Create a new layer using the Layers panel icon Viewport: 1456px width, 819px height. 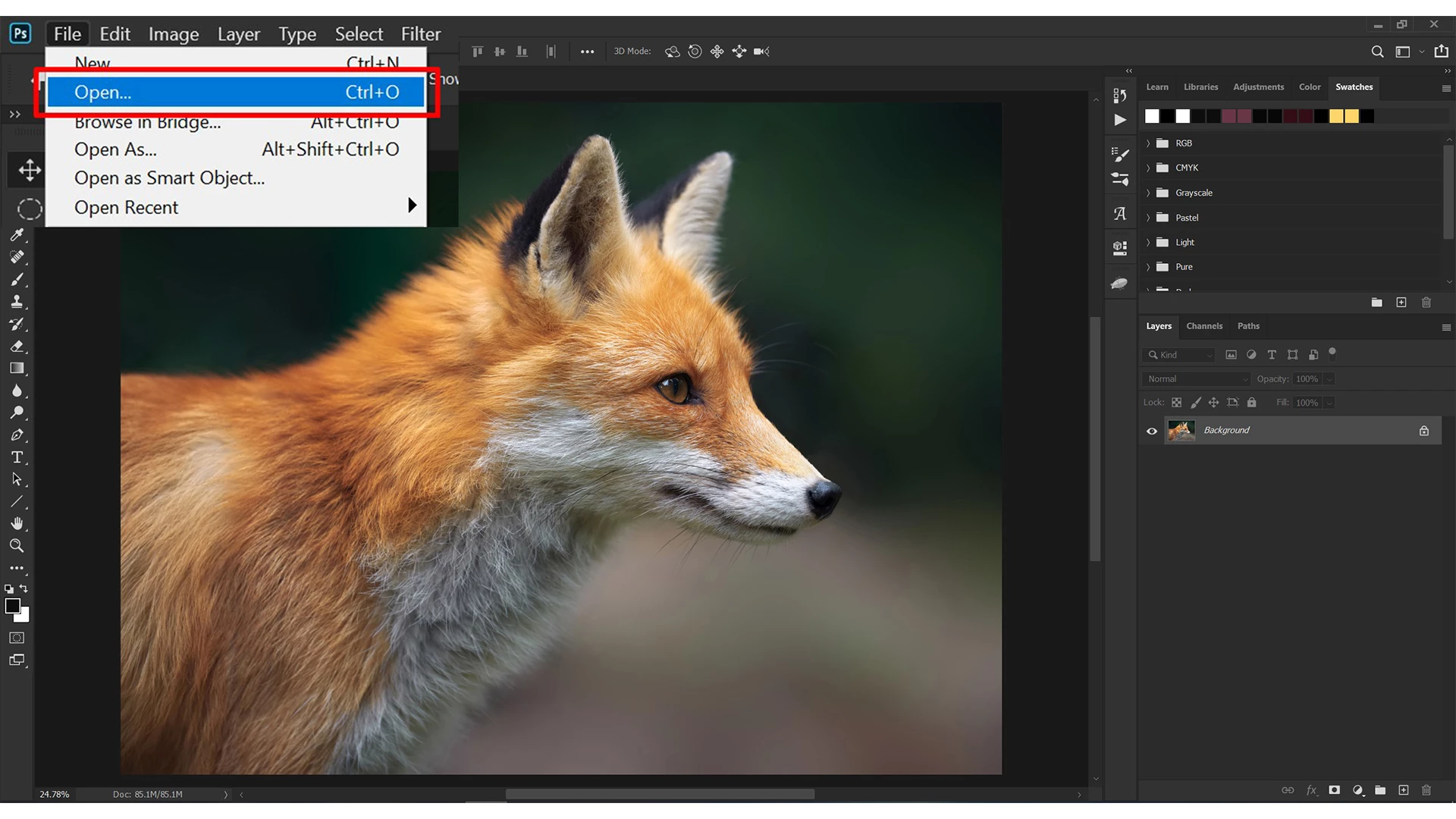(x=1404, y=790)
